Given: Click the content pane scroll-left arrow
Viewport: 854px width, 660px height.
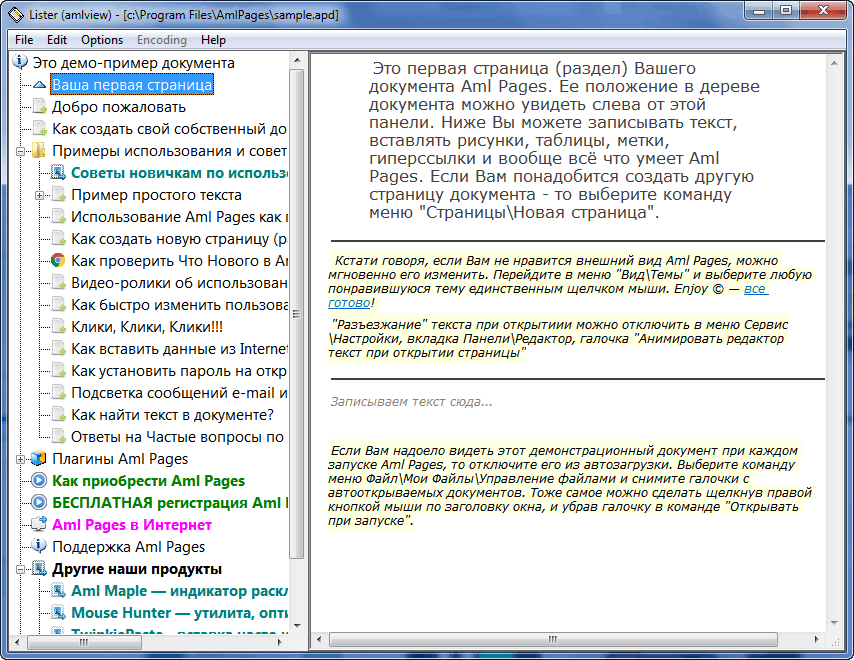Looking at the screenshot, I should click(x=319, y=639).
